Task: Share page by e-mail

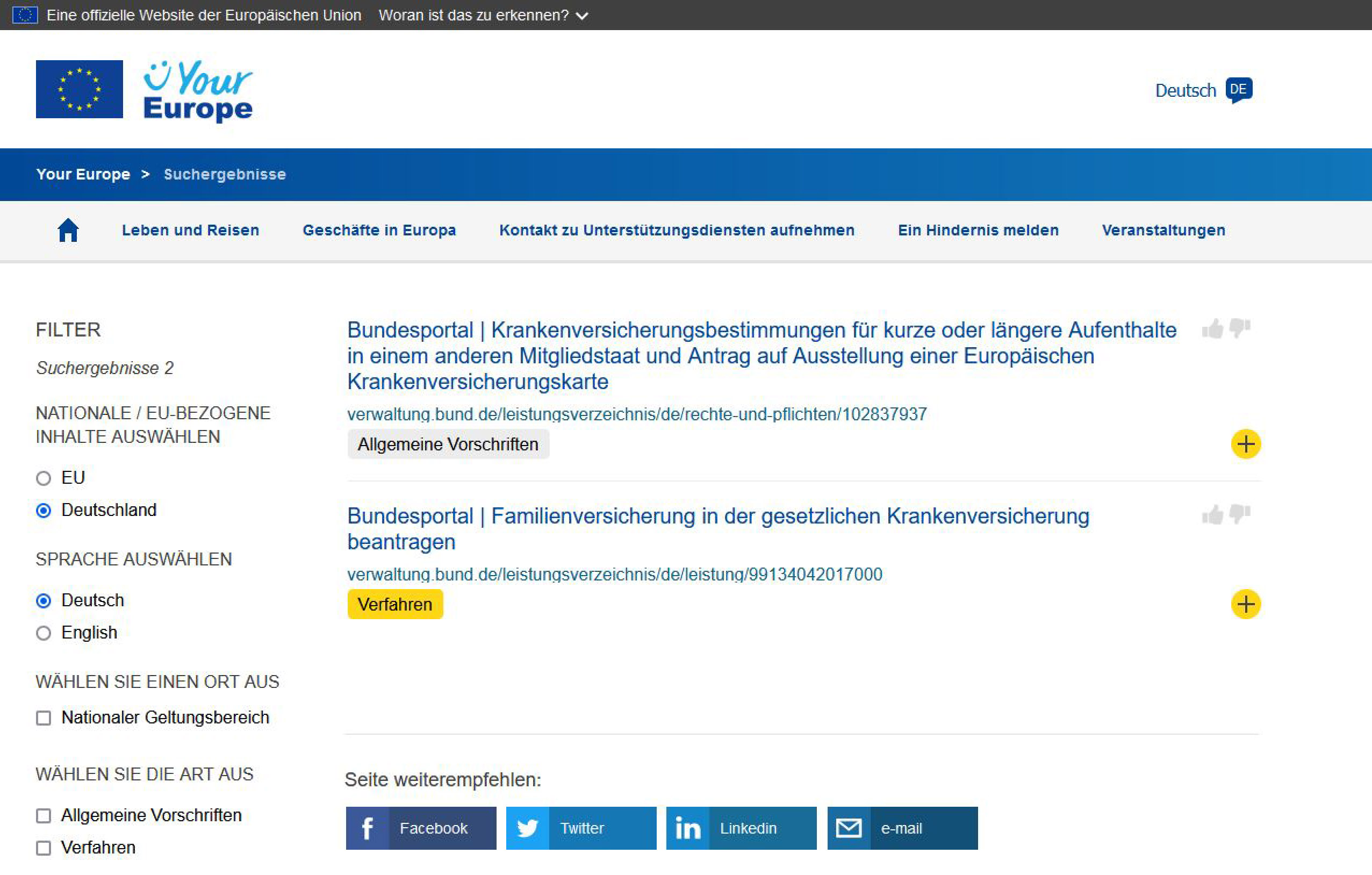Action: [902, 828]
